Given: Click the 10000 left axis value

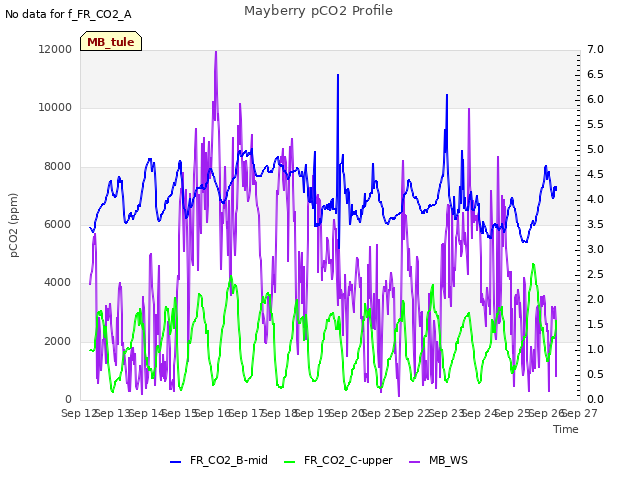Looking at the screenshot, I should click(x=55, y=107).
